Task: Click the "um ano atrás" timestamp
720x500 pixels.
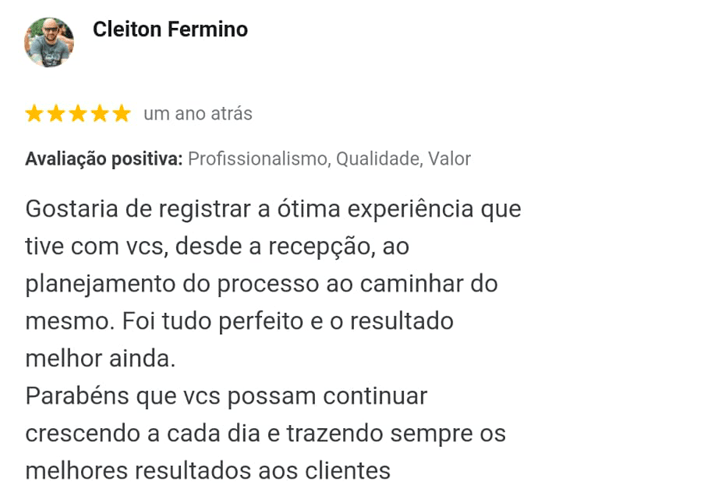Action: (198, 114)
